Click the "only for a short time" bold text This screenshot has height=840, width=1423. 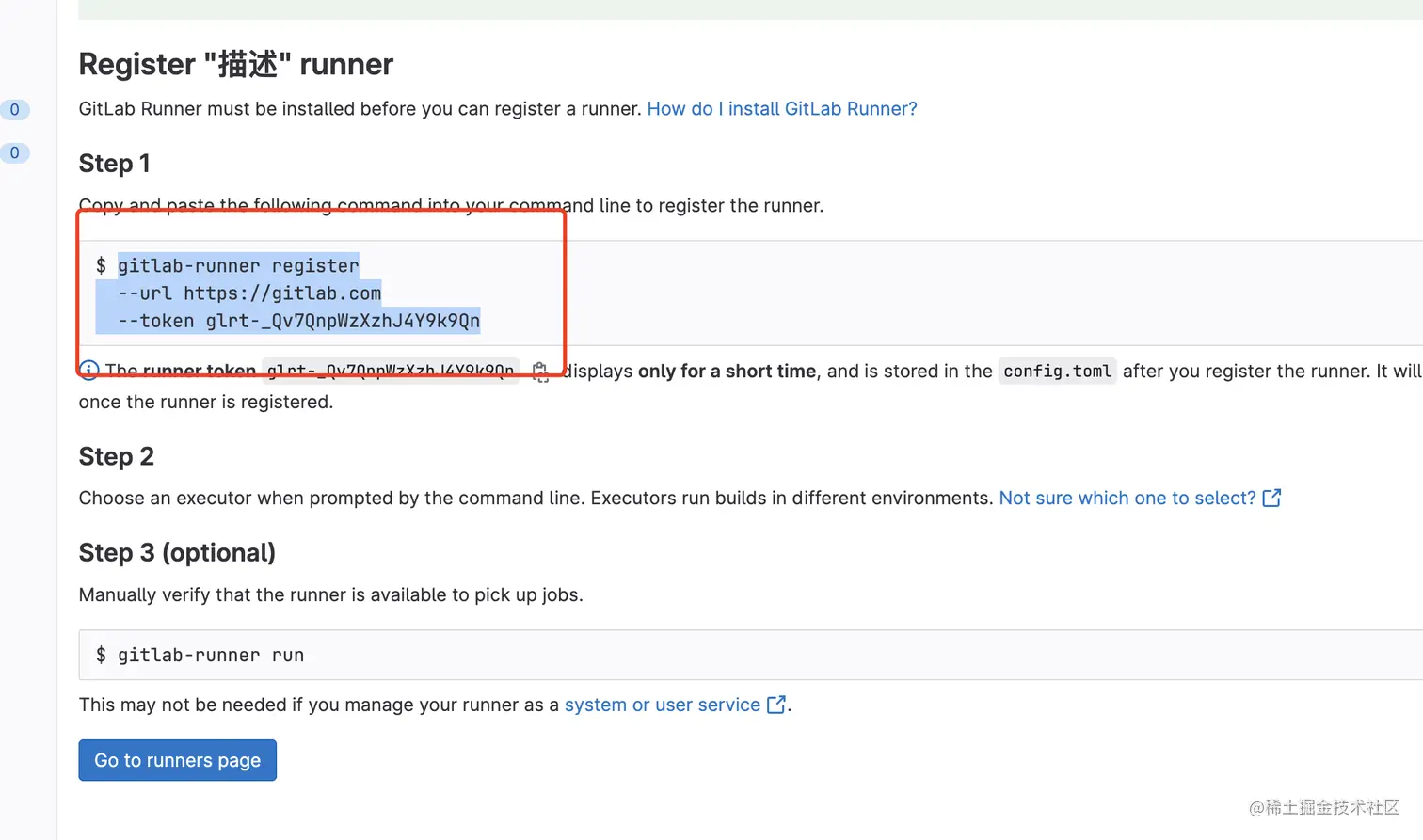tap(727, 371)
